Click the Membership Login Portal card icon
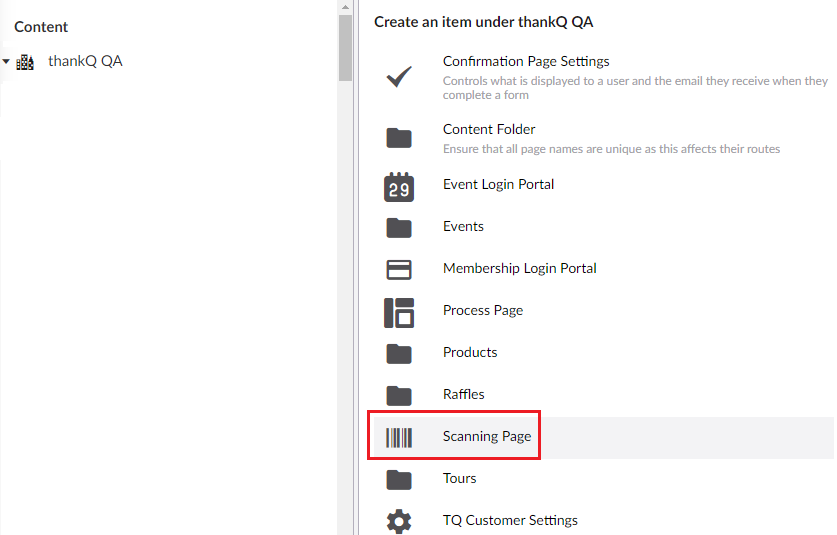This screenshot has height=535, width=837. pyautogui.click(x=399, y=270)
